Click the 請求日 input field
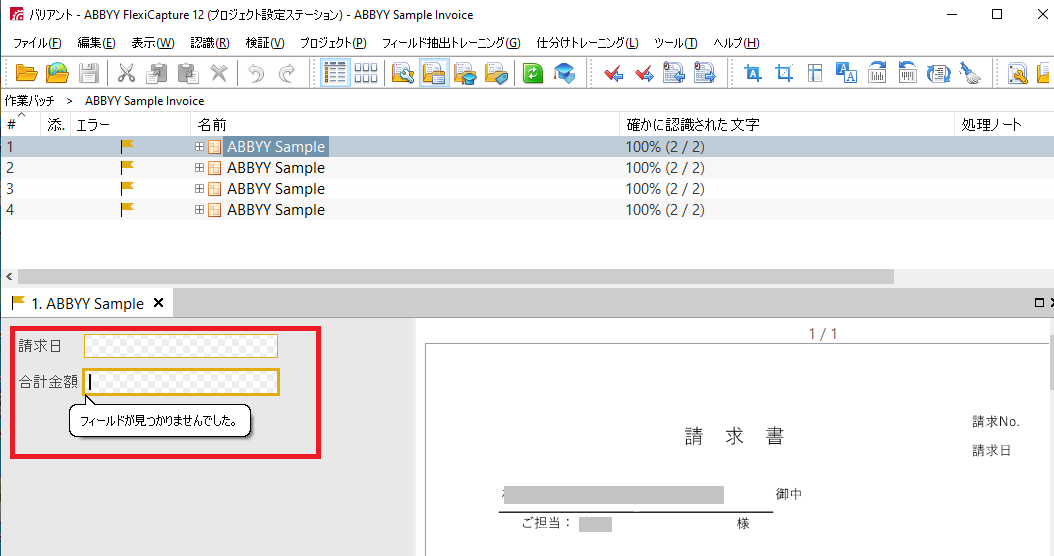Viewport: 1054px width, 556px height. (x=181, y=346)
